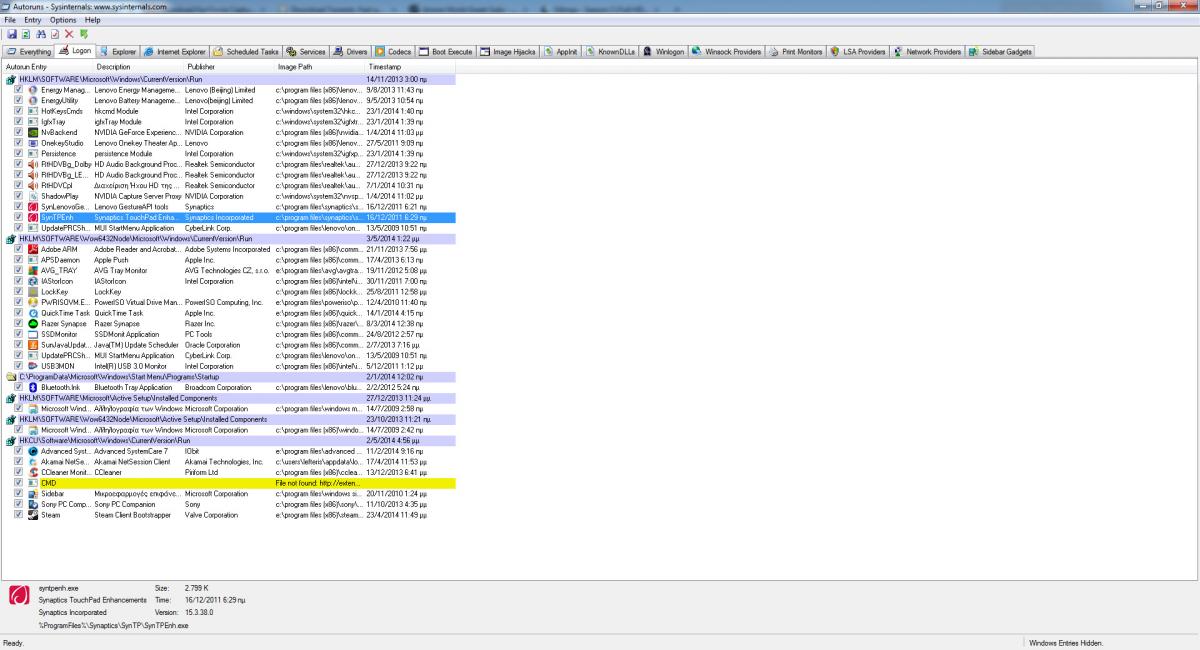
Task: Click the QuickTime Task entry icon
Action: pos(33,313)
